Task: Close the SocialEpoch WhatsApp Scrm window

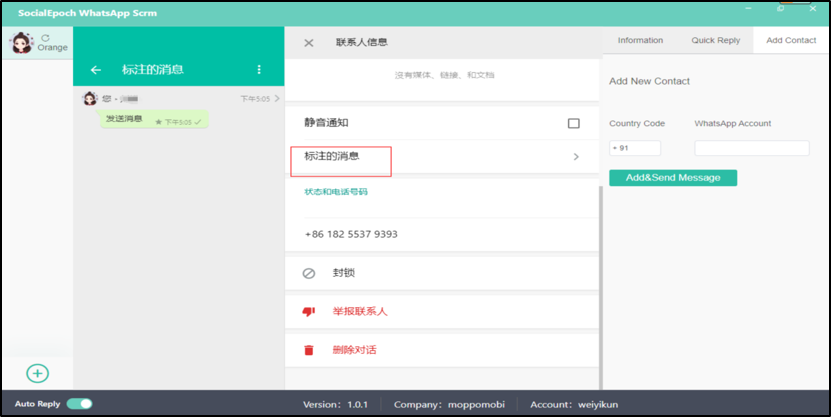Action: click(x=812, y=9)
